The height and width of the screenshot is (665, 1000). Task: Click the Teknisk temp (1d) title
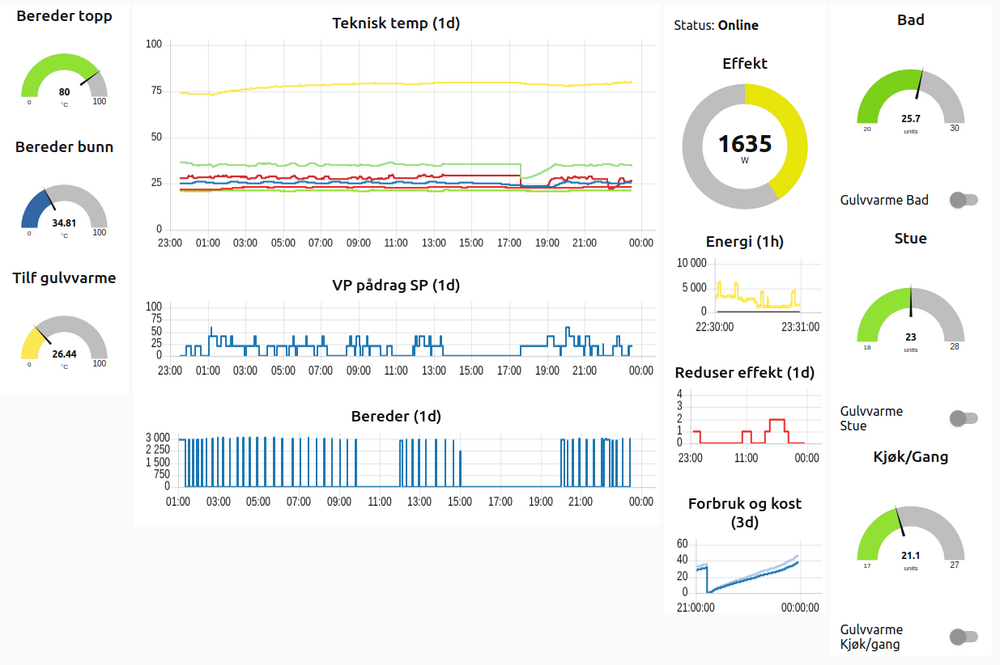[x=396, y=22]
